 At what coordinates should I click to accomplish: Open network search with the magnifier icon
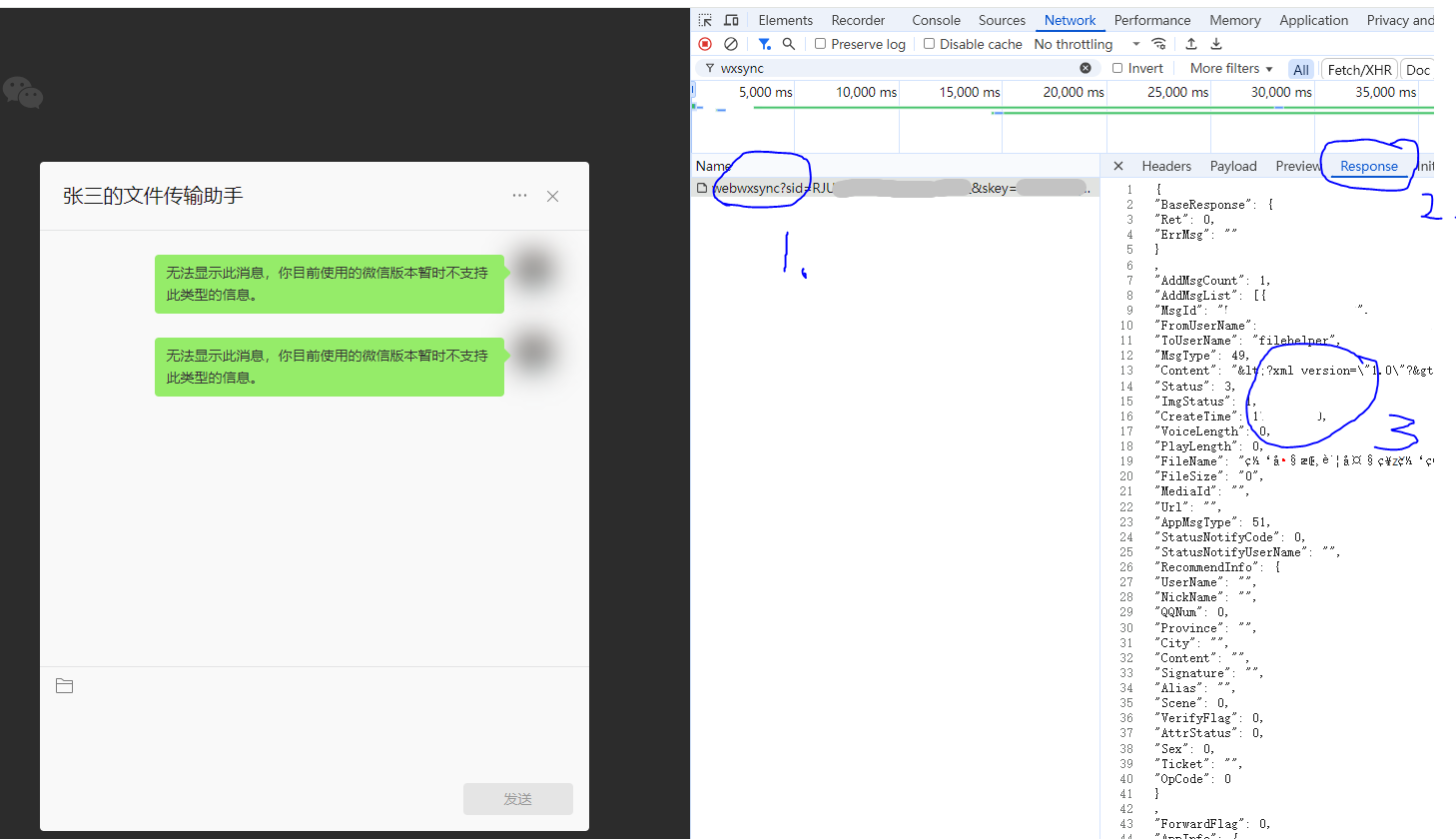(x=789, y=44)
